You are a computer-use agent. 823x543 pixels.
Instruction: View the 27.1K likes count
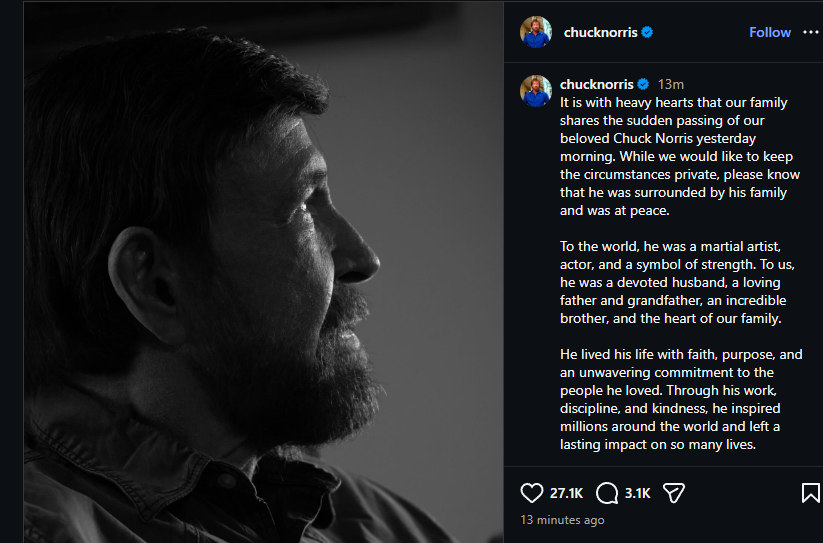(x=566, y=493)
